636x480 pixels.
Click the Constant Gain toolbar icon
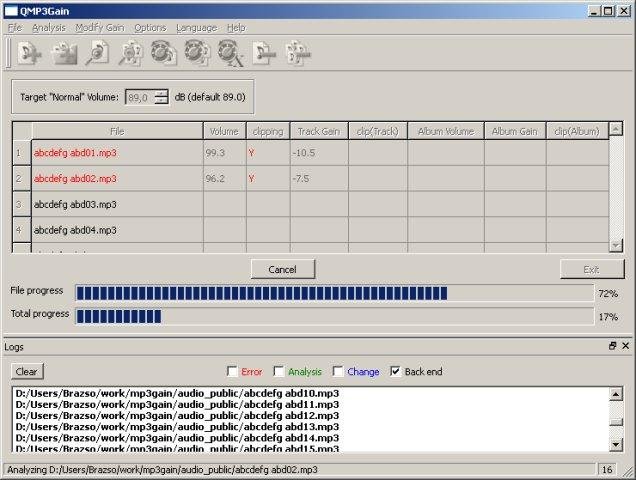pyautogui.click(x=229, y=53)
